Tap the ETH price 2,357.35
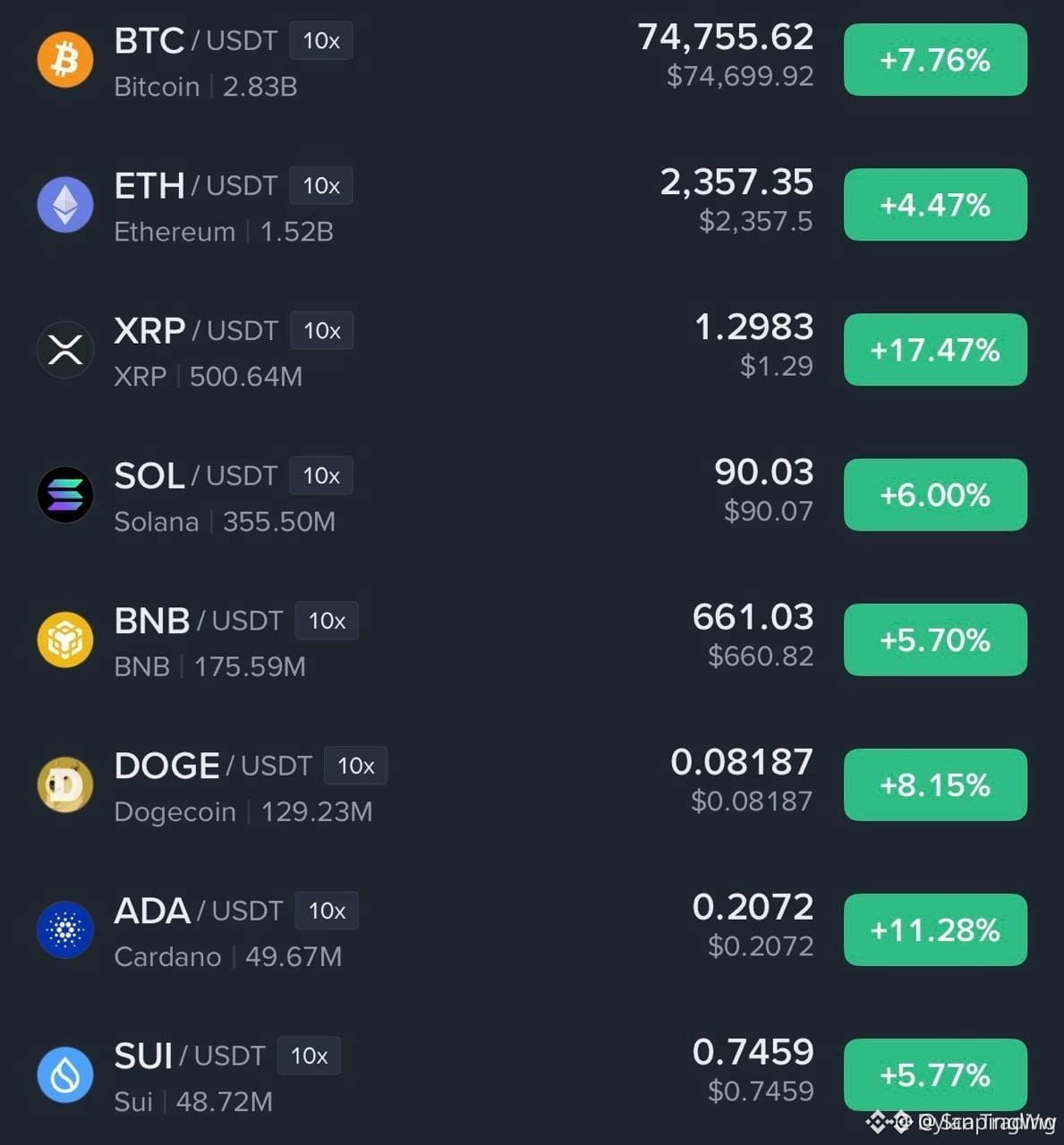 (736, 182)
